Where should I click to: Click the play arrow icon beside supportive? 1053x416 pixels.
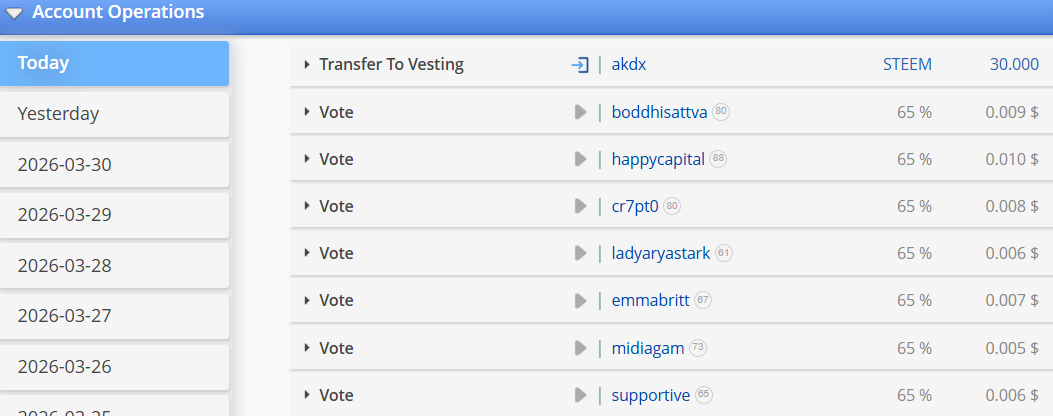(x=580, y=395)
